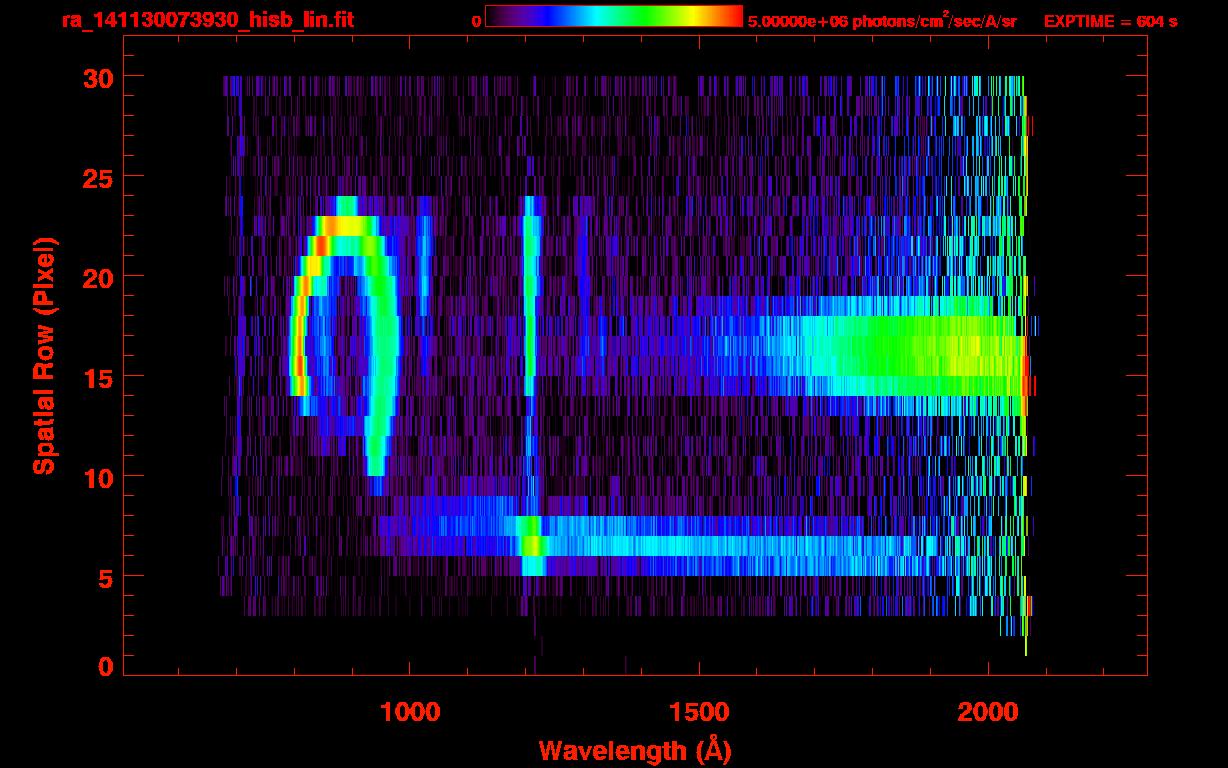Screen dimensions: 1228x768
Task: Click the ring-shaped emission feature near 900 Å
Action: (345, 345)
